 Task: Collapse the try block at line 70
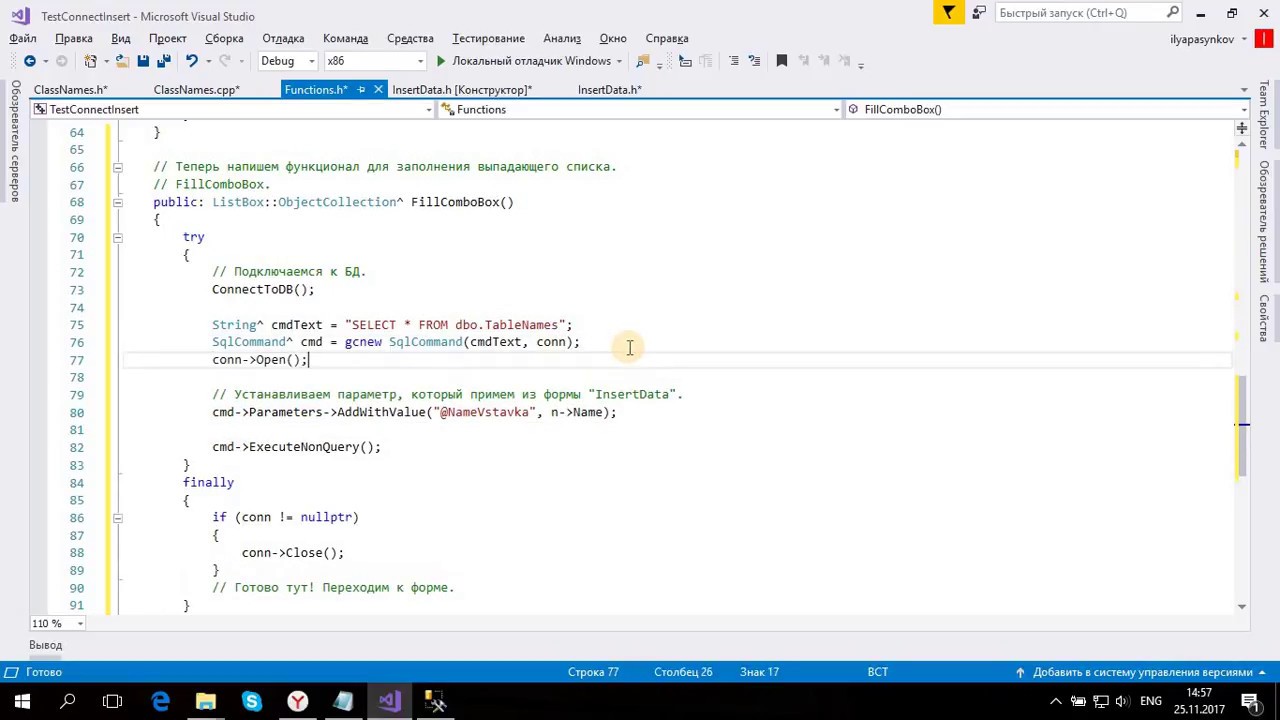point(117,237)
